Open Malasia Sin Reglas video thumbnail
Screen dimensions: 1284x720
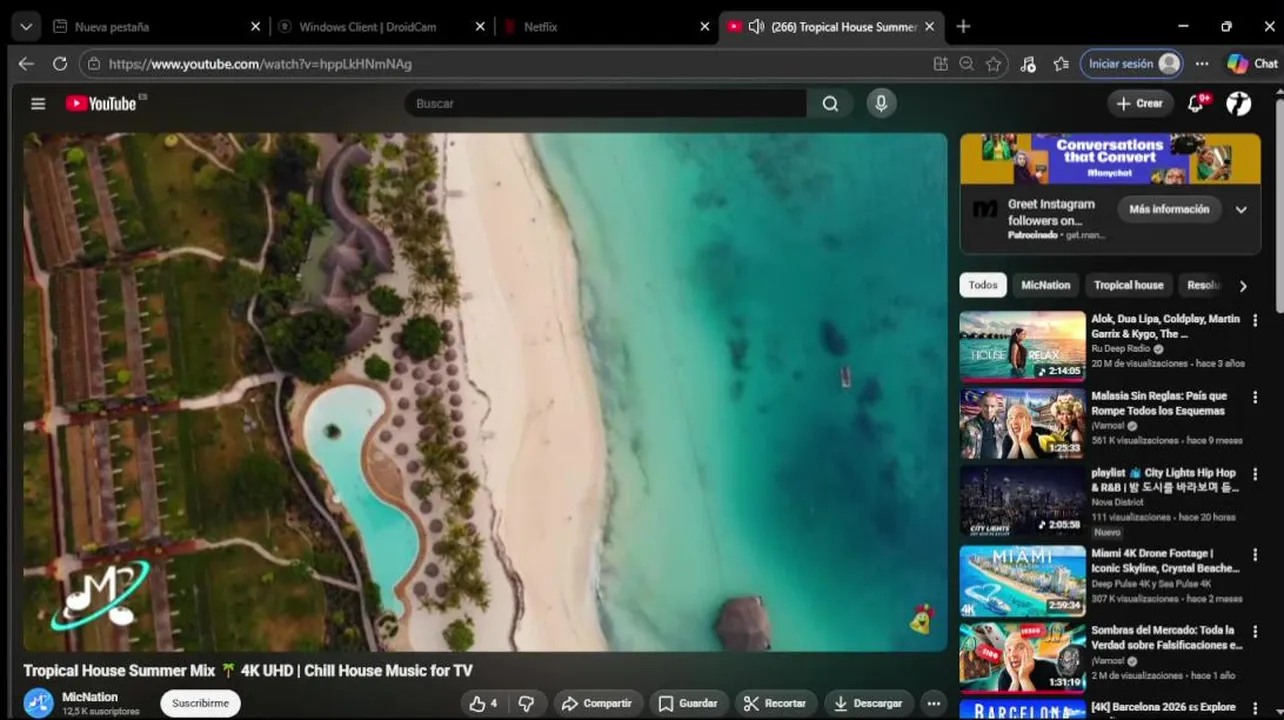(1022, 424)
